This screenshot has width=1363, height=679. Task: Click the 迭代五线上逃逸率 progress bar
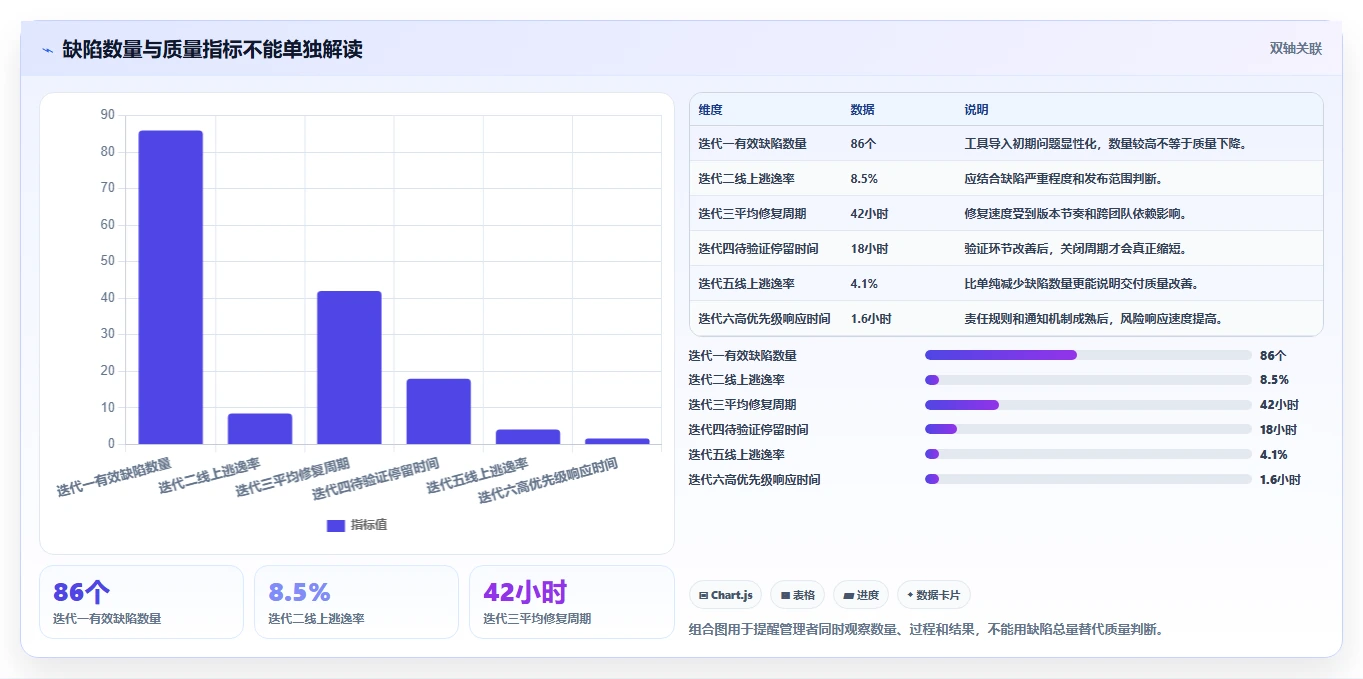click(1088, 455)
